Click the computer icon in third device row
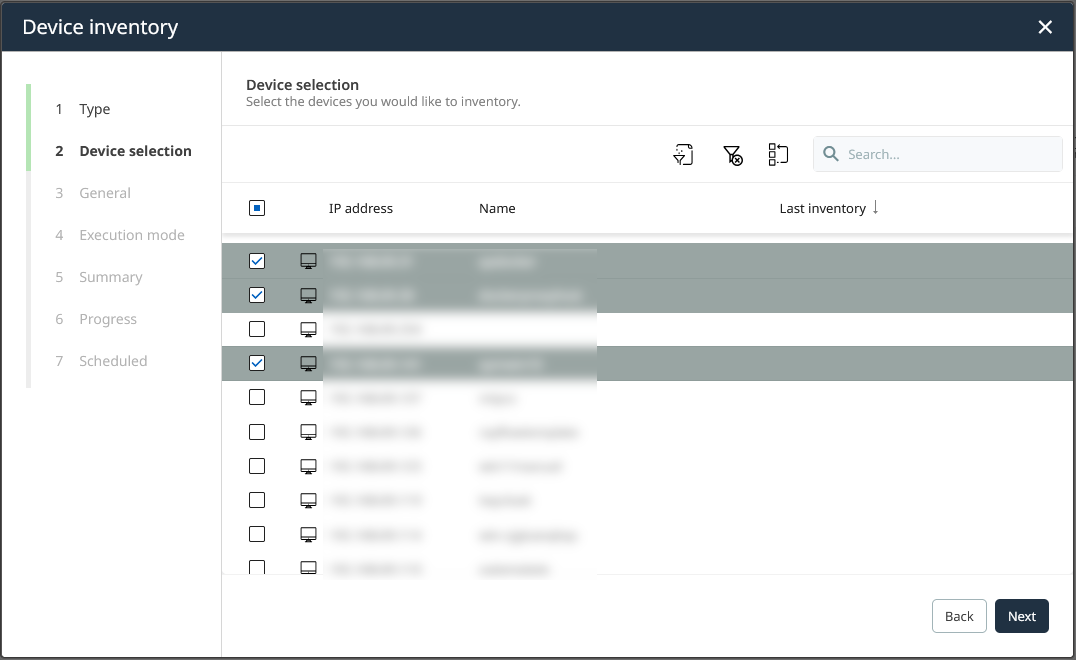Image resolution: width=1076 pixels, height=660 pixels. (x=309, y=329)
